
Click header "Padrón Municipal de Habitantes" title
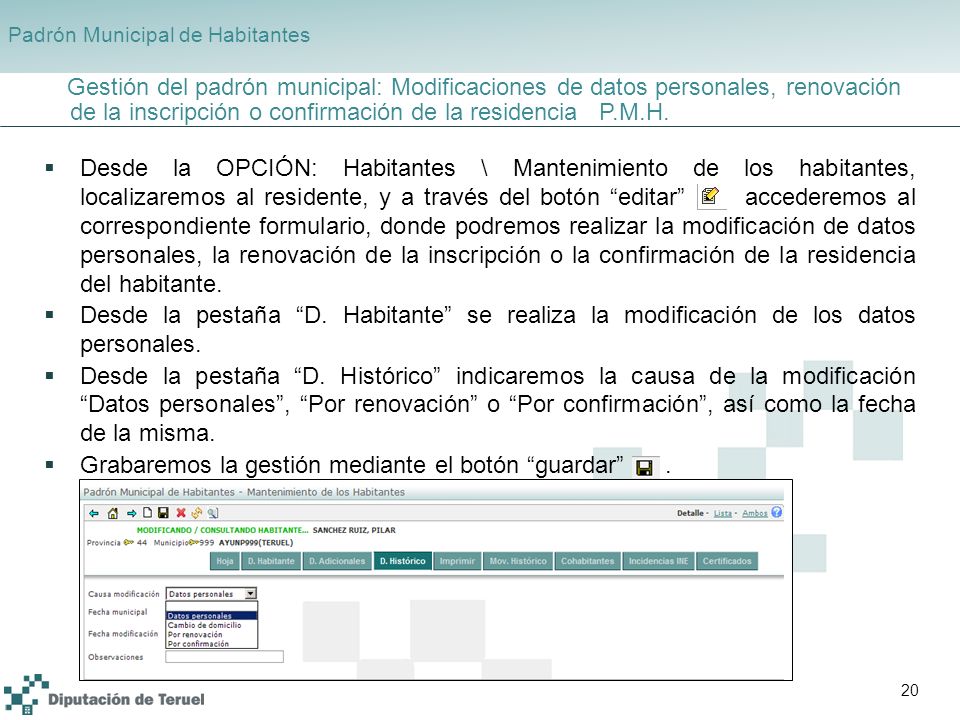pos(159,35)
